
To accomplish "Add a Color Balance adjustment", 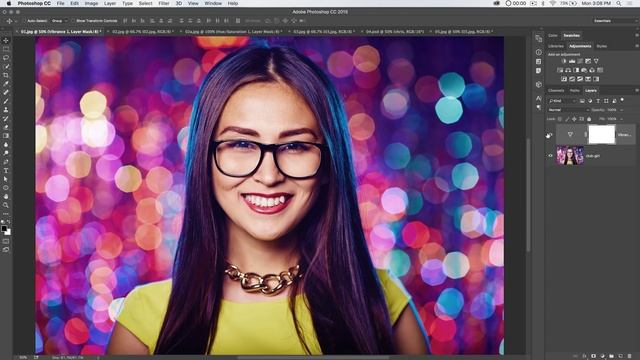I will click(568, 70).
